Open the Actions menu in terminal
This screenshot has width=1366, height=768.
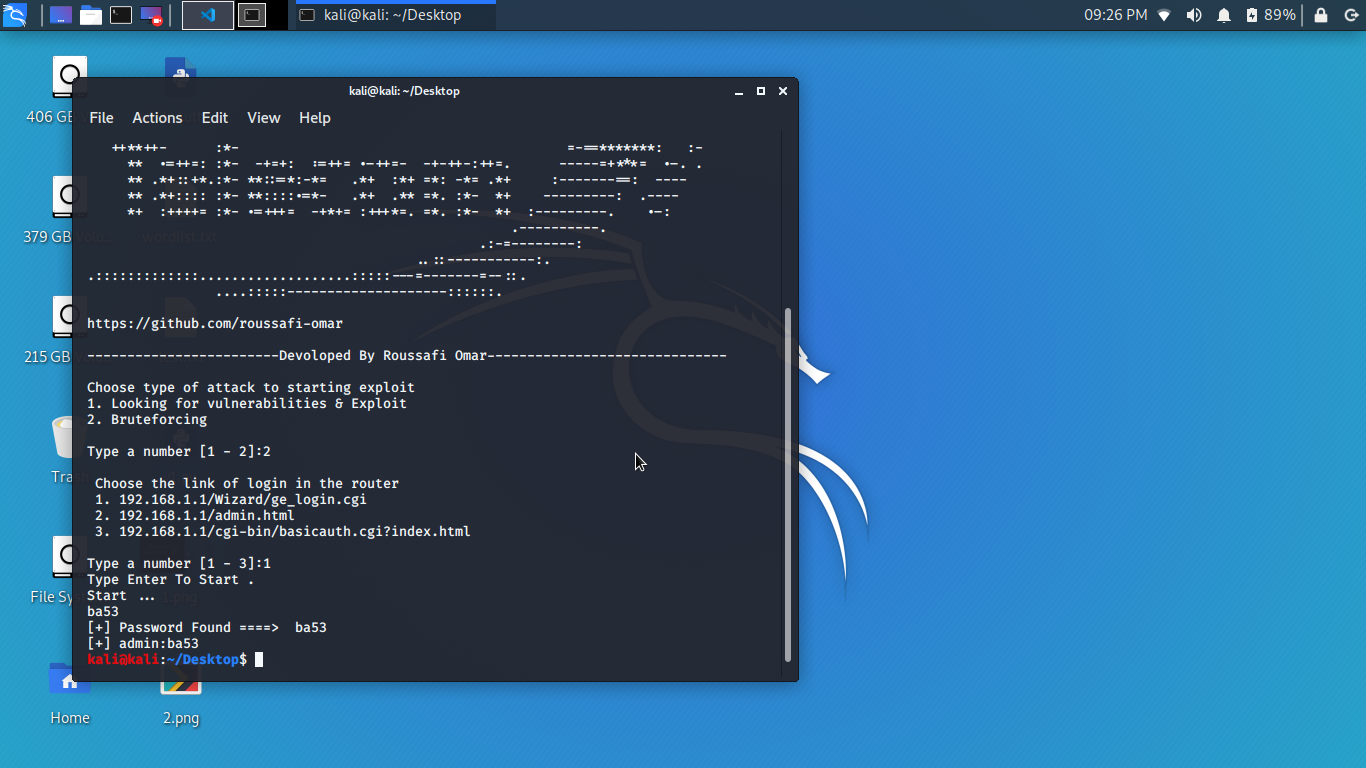pyautogui.click(x=157, y=118)
